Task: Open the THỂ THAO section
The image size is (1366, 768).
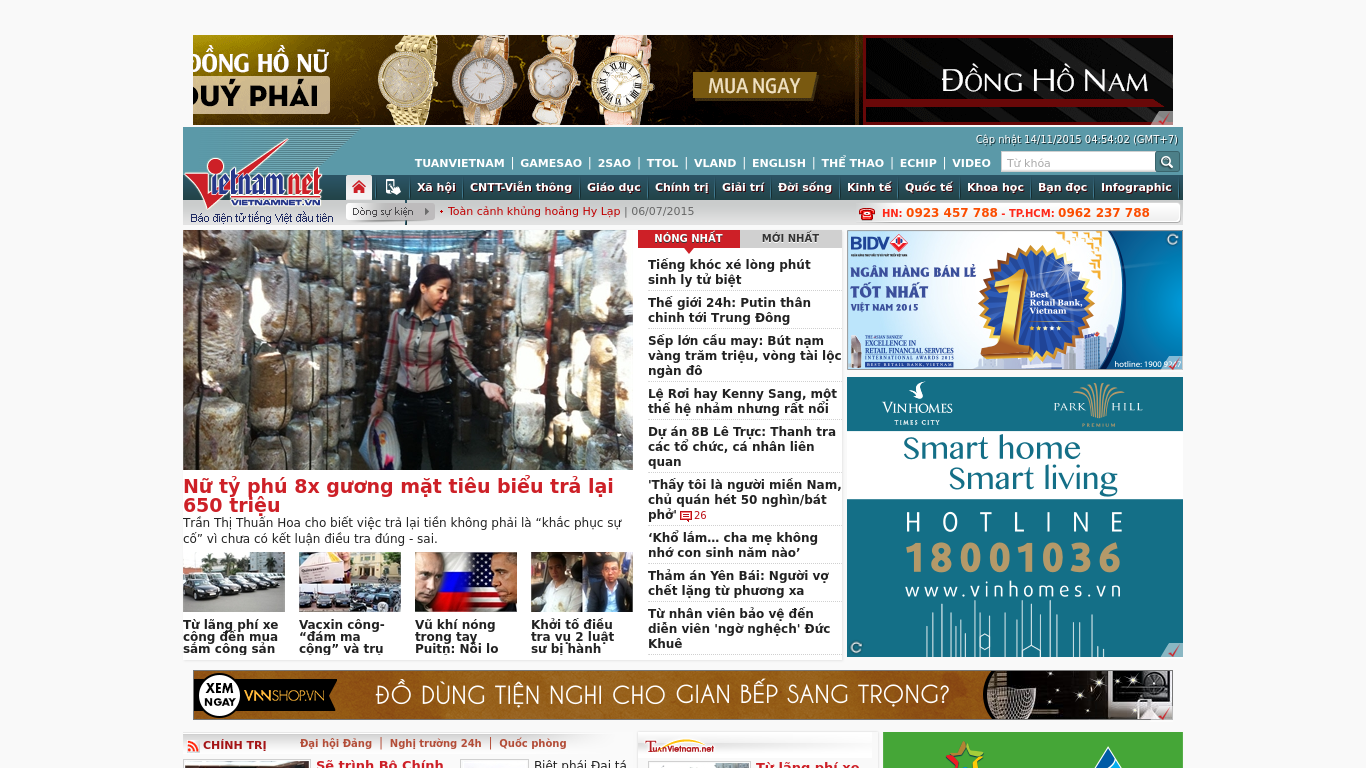Action: click(851, 162)
